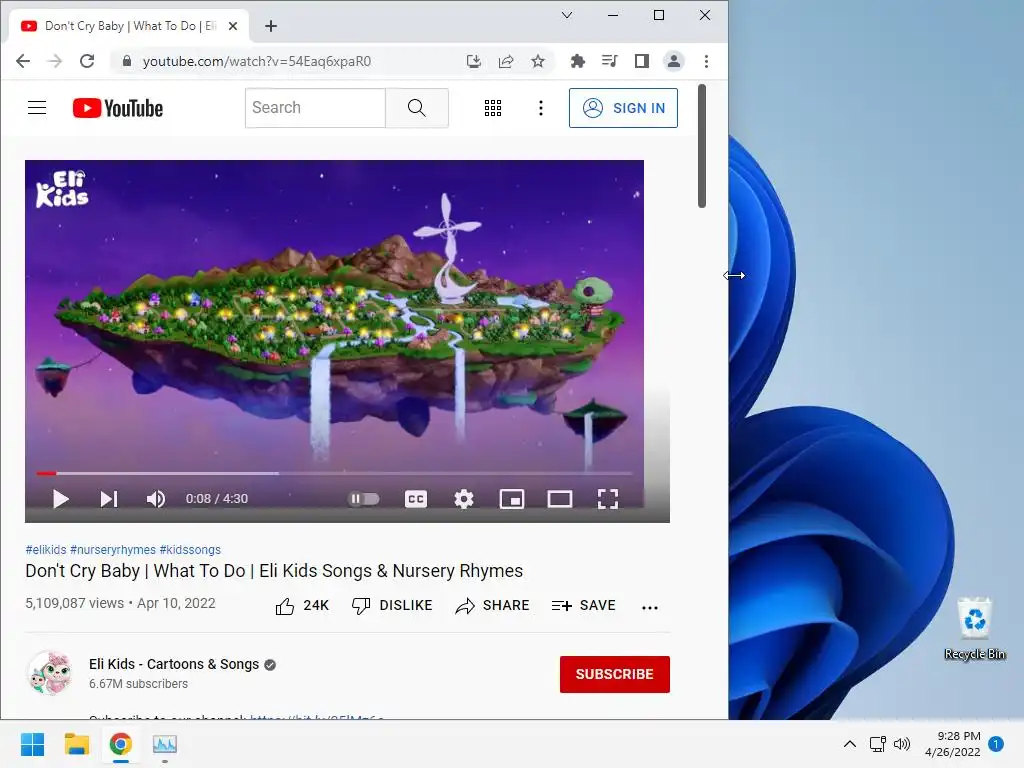Enter full screen mode

tap(608, 499)
